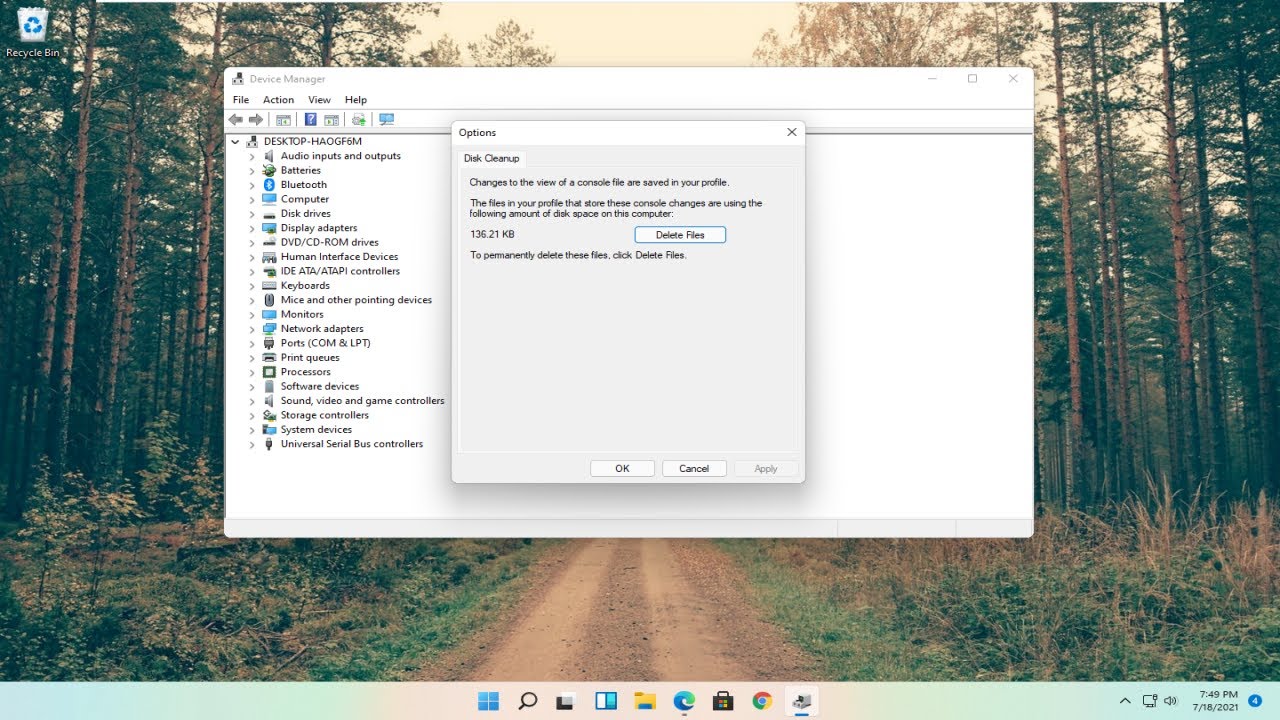Select the Processors chip icon
Viewport: 1280px width, 720px height.
pos(269,372)
